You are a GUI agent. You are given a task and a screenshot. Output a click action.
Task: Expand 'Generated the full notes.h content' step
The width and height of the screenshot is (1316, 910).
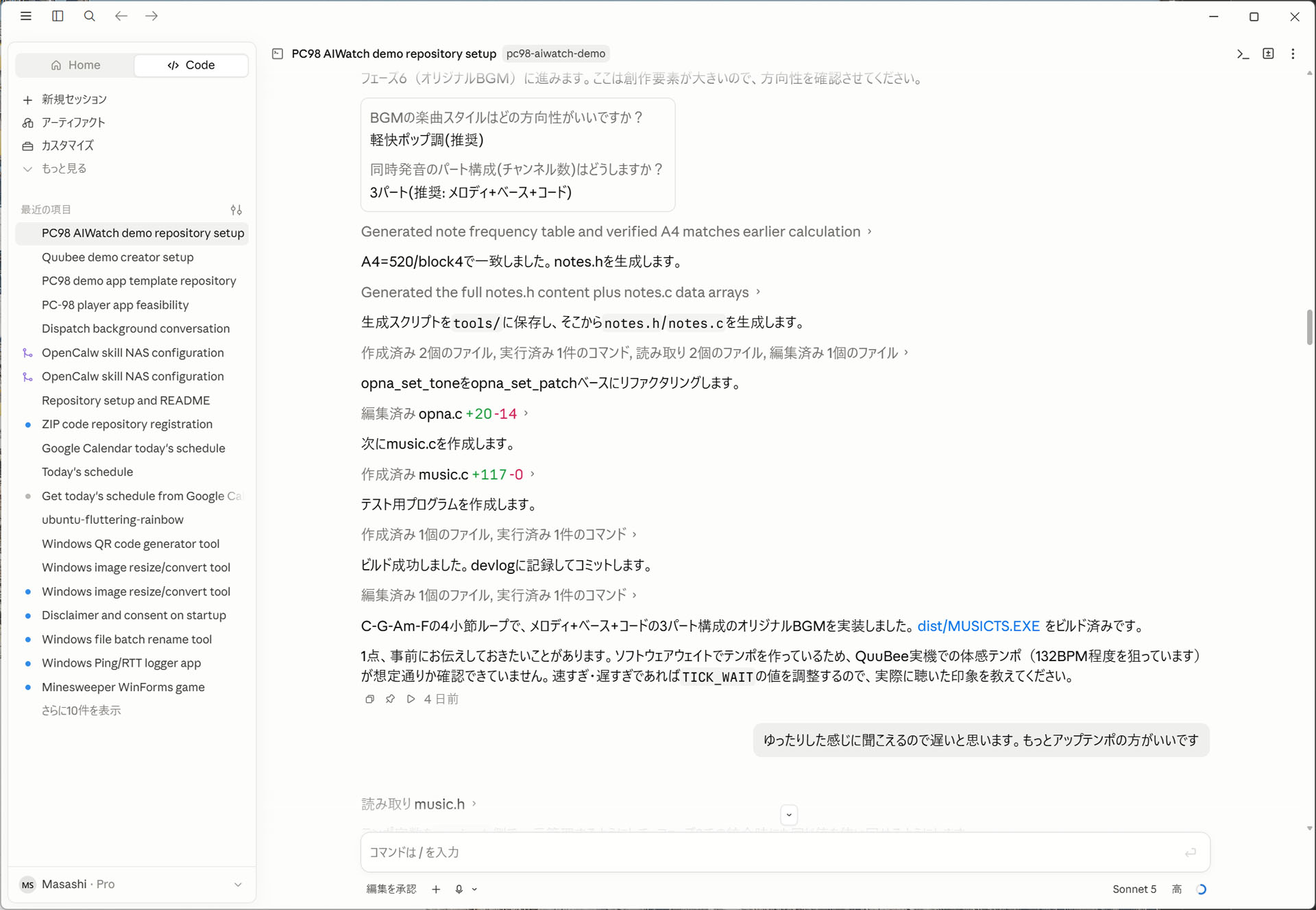coord(561,292)
